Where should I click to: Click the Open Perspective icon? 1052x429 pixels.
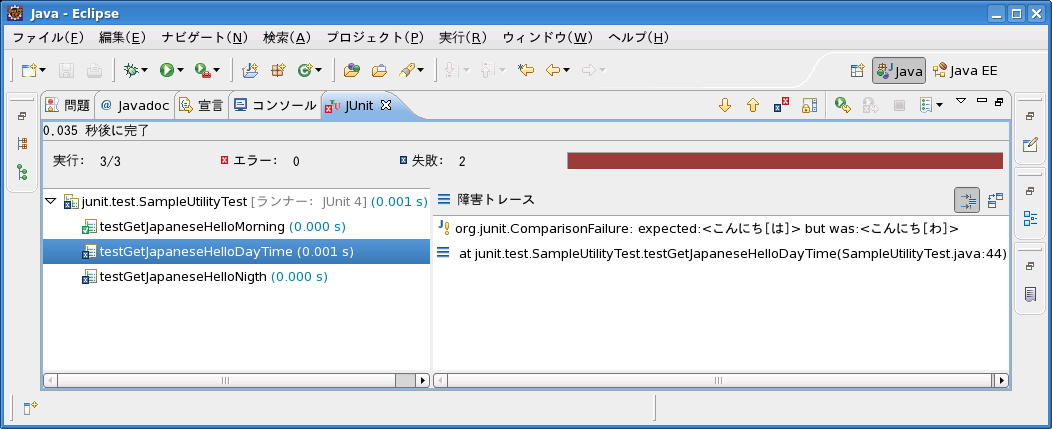[x=857, y=70]
